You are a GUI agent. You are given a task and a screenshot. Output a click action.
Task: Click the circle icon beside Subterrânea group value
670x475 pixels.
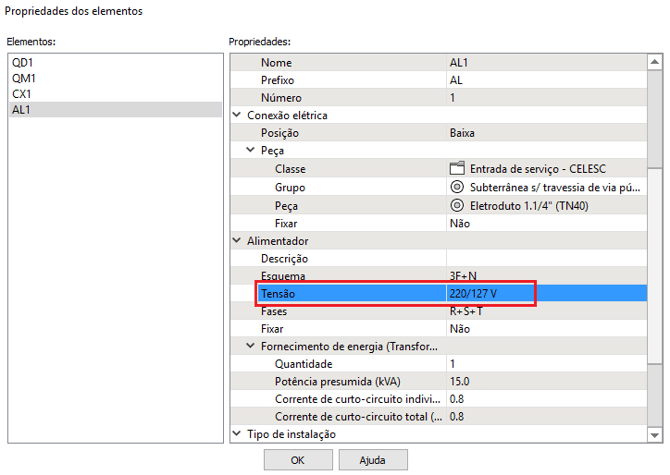(458, 187)
